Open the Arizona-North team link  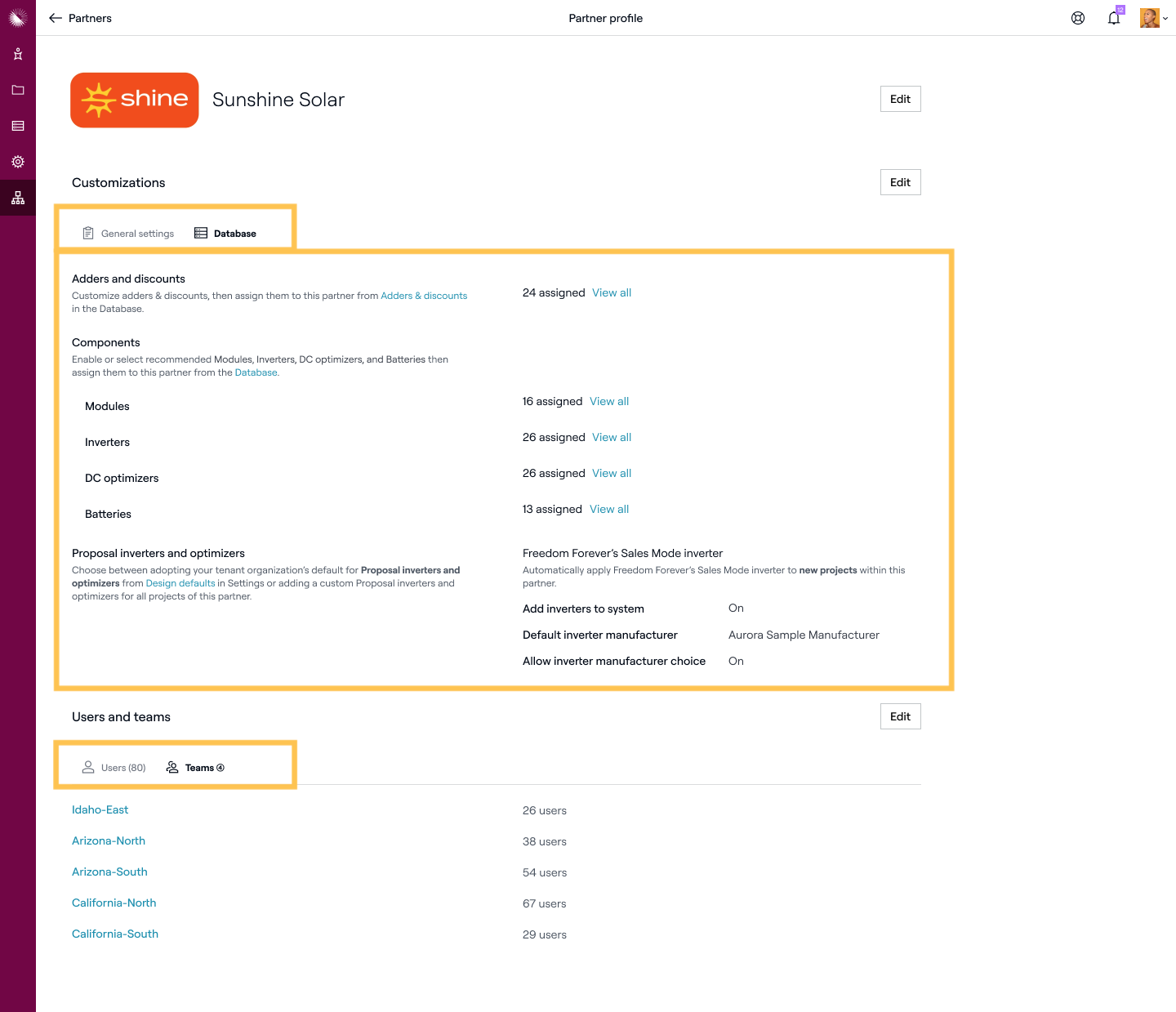click(109, 841)
